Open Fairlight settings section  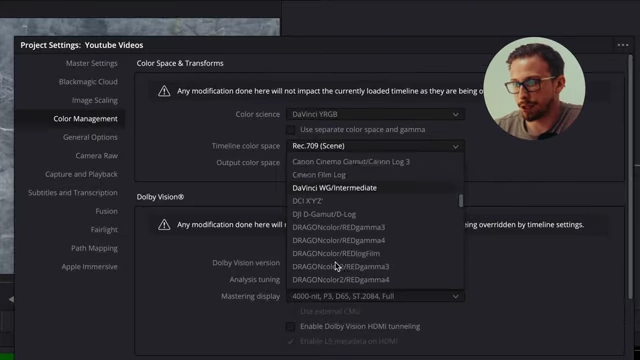tap(104, 229)
